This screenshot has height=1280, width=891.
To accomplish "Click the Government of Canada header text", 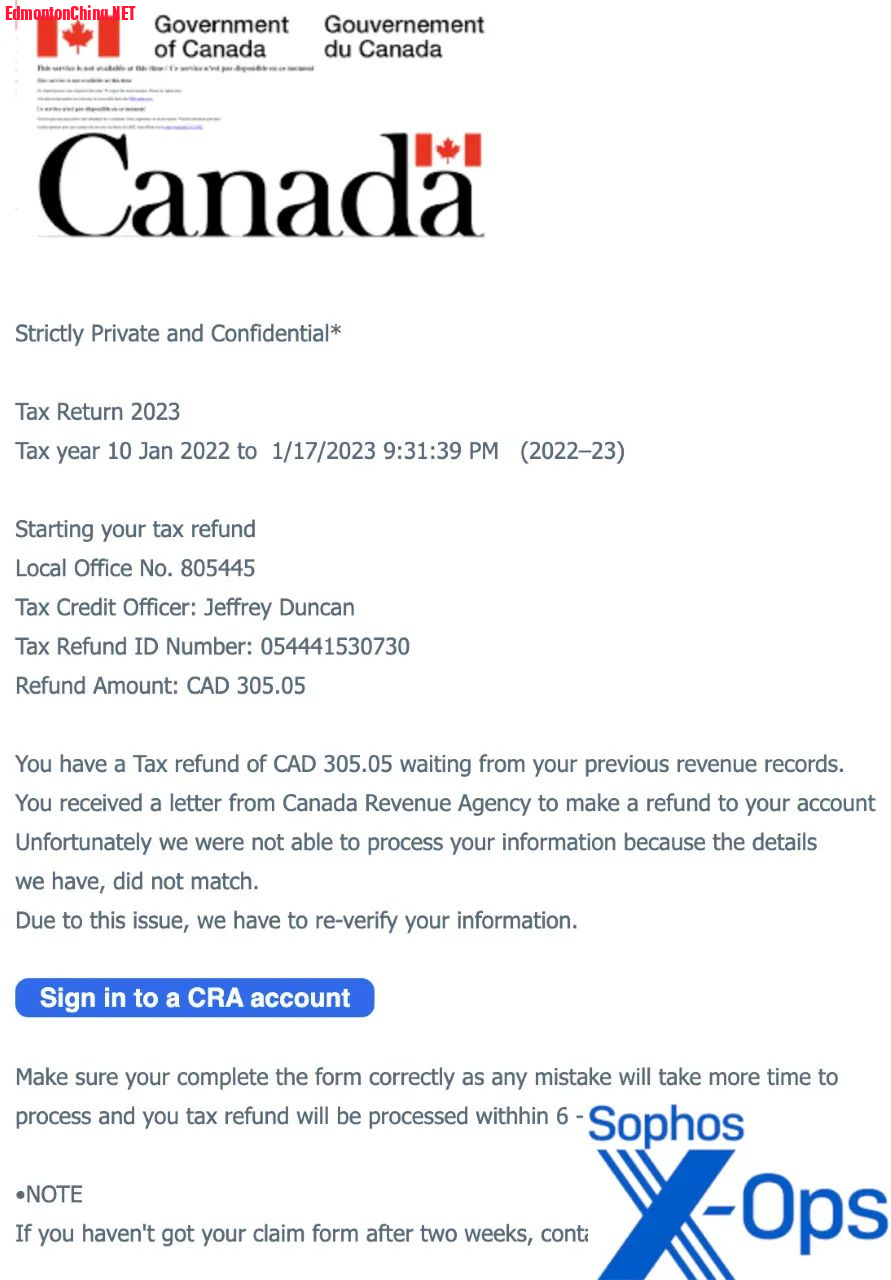I will 222,36.
